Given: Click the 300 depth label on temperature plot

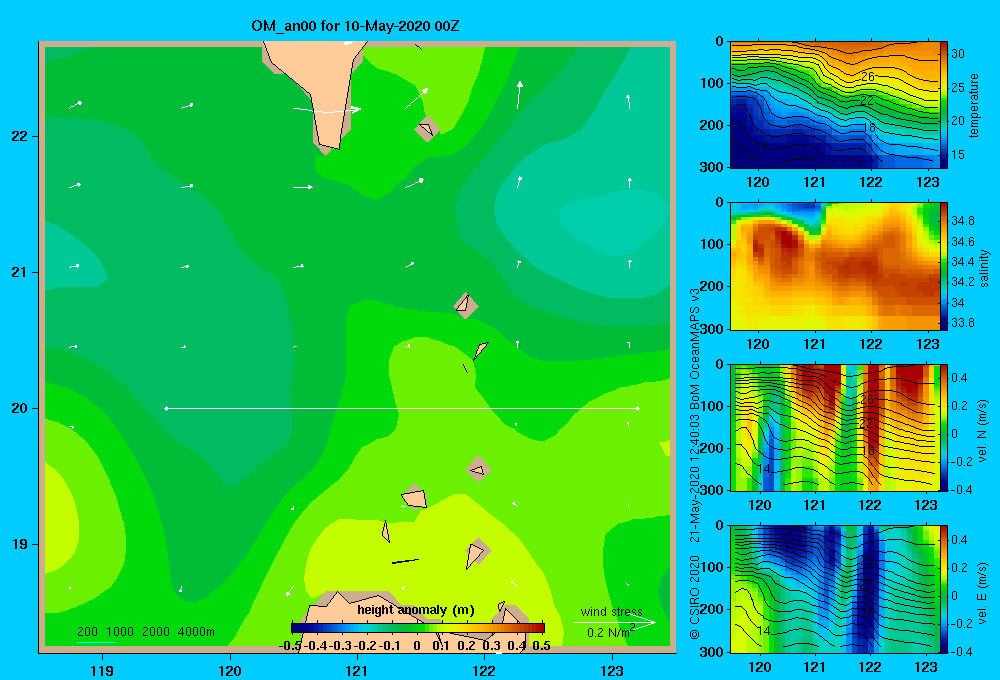Looking at the screenshot, I should (712, 167).
